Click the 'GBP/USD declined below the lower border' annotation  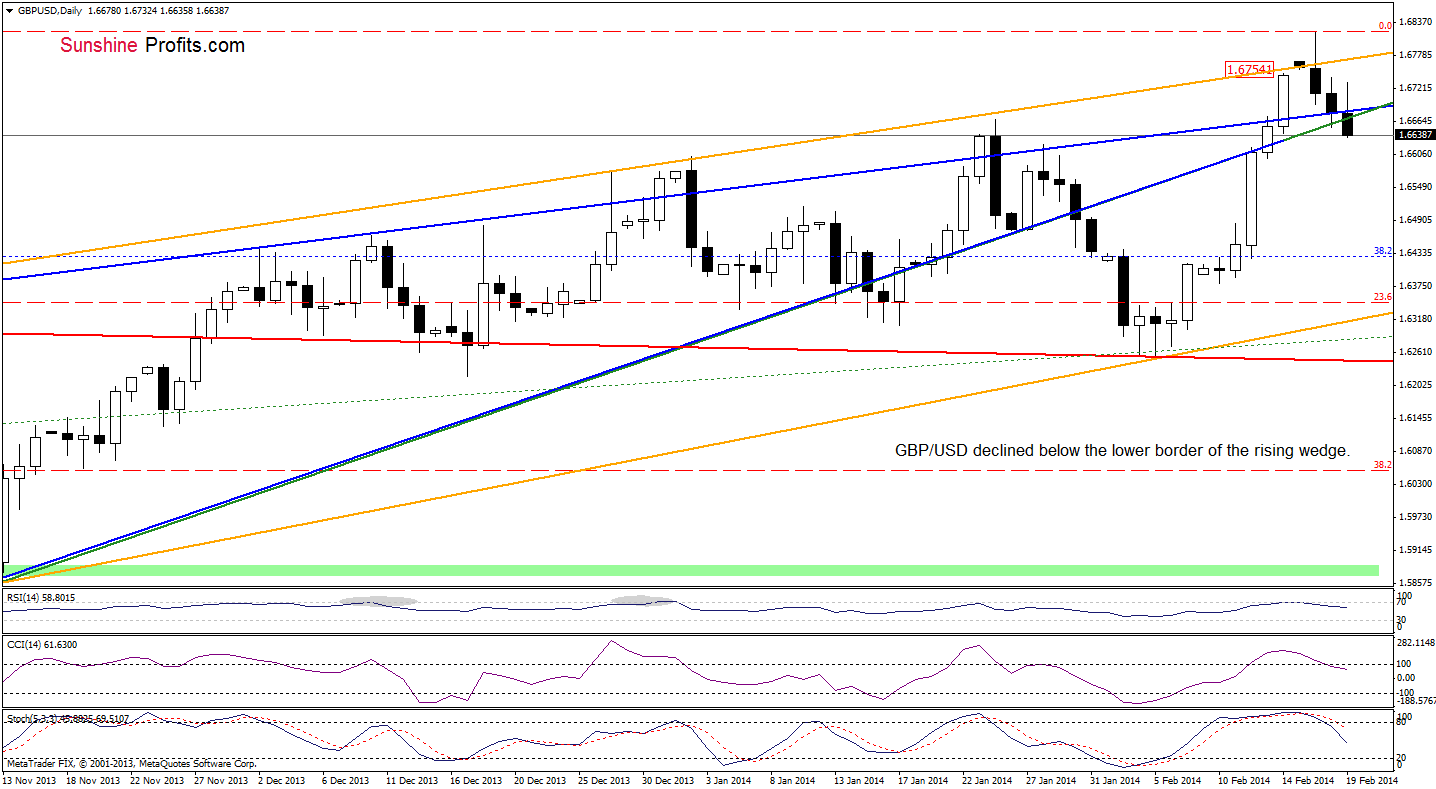pos(1122,451)
